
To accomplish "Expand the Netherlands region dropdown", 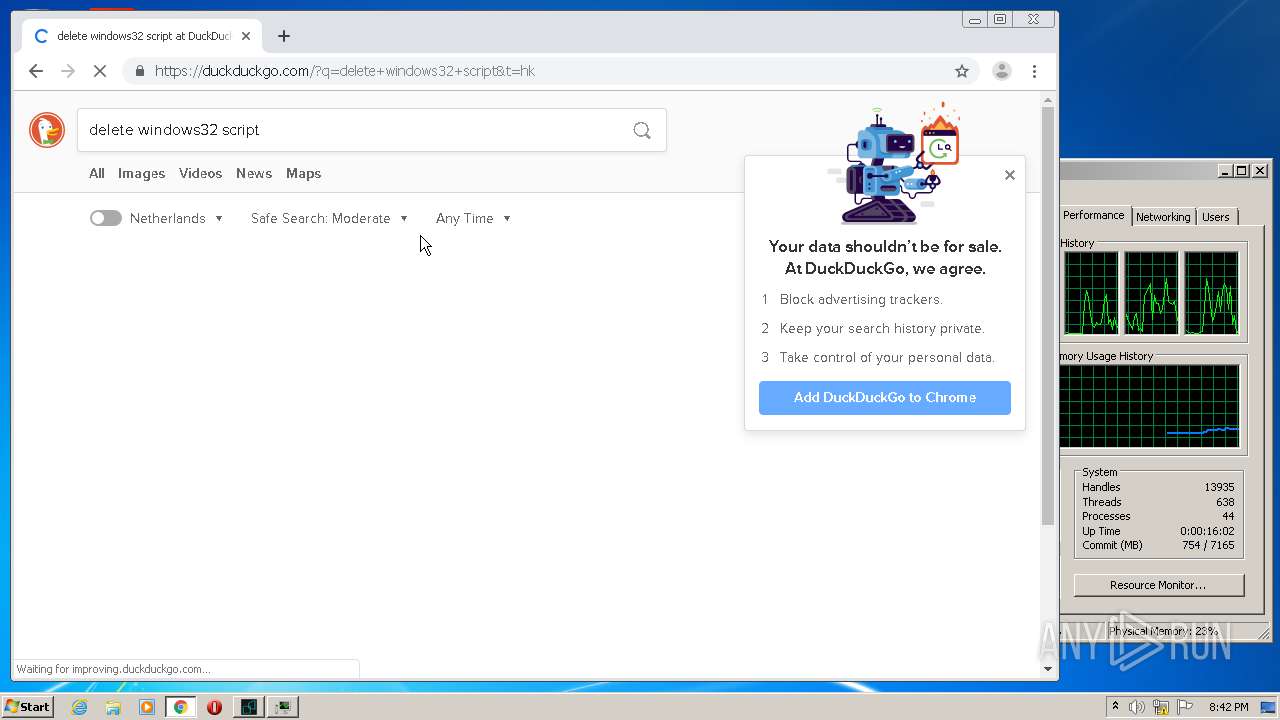I will (x=177, y=218).
